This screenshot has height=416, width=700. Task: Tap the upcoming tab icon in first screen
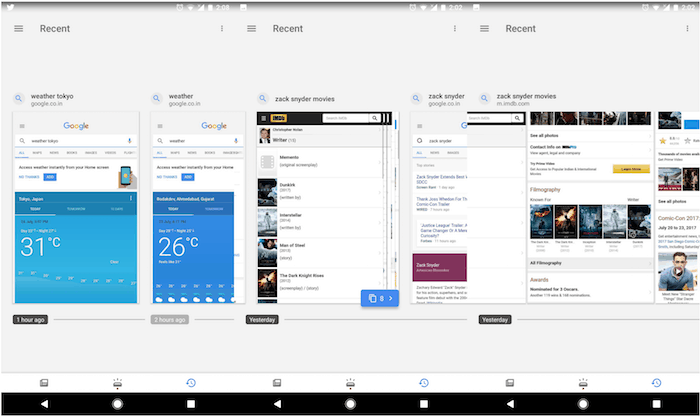[117, 383]
